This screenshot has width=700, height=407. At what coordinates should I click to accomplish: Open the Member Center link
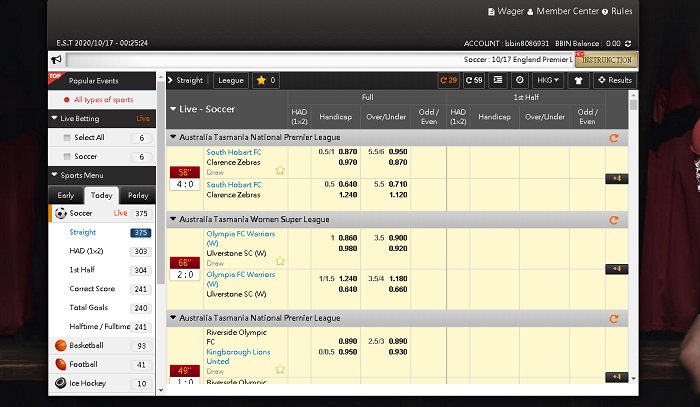567,12
